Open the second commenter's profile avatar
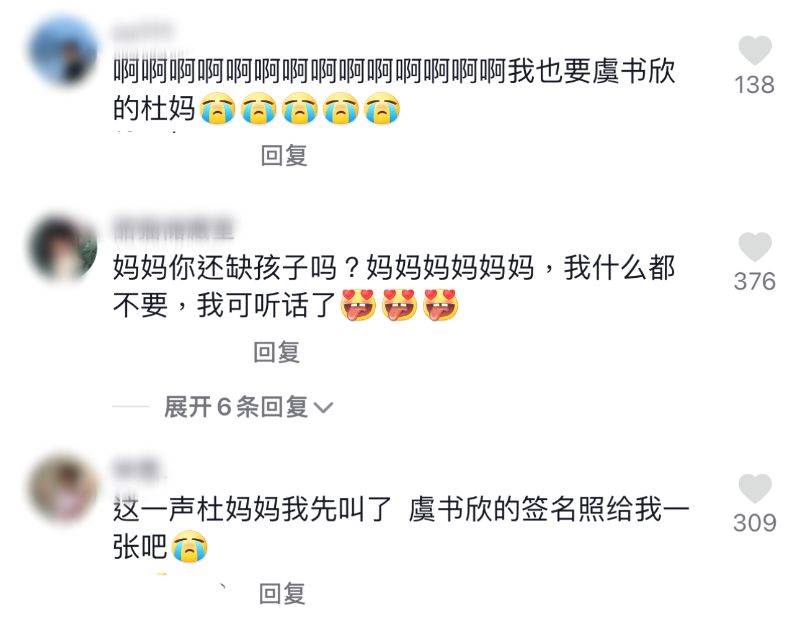Screen dimensions: 800x635 point(63,248)
